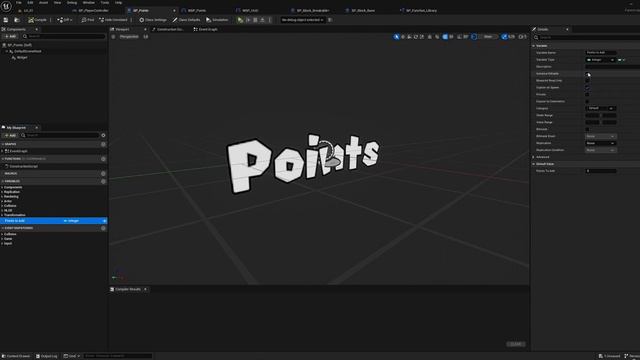Open the File menu
This screenshot has width=640, height=360.
(19, 2)
